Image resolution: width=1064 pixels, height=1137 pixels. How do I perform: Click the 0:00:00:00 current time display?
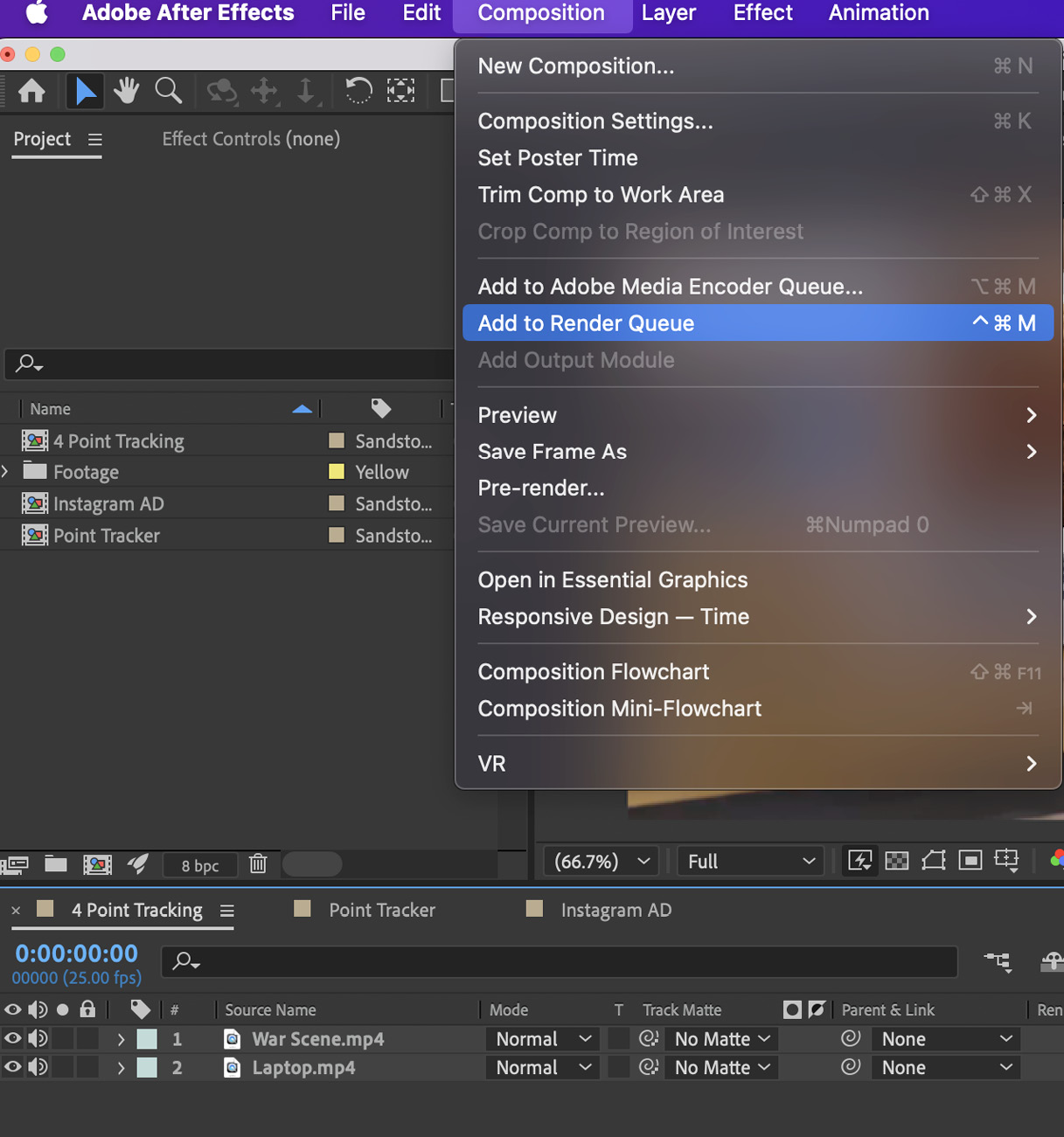point(77,953)
